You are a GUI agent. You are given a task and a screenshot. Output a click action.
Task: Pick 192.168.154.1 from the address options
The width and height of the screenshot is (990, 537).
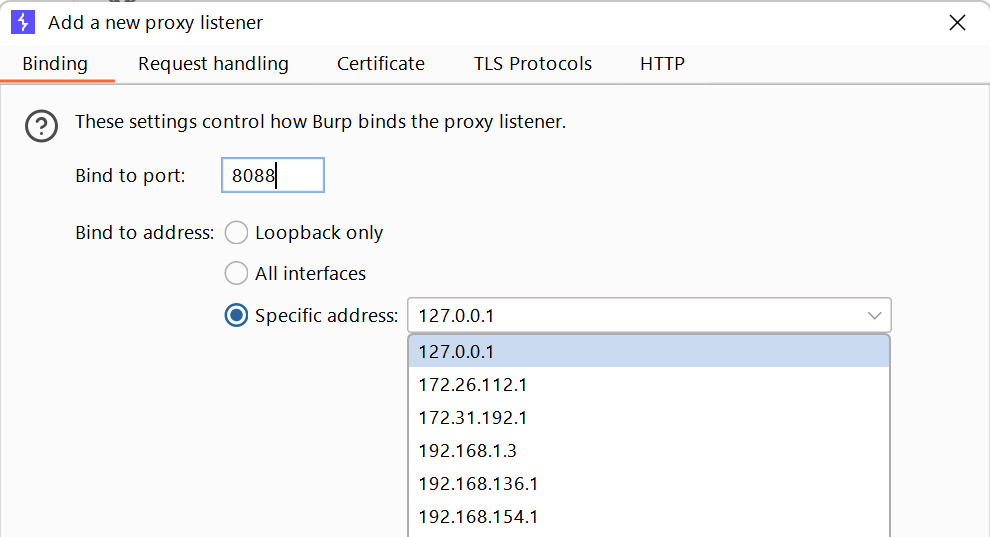(648, 517)
